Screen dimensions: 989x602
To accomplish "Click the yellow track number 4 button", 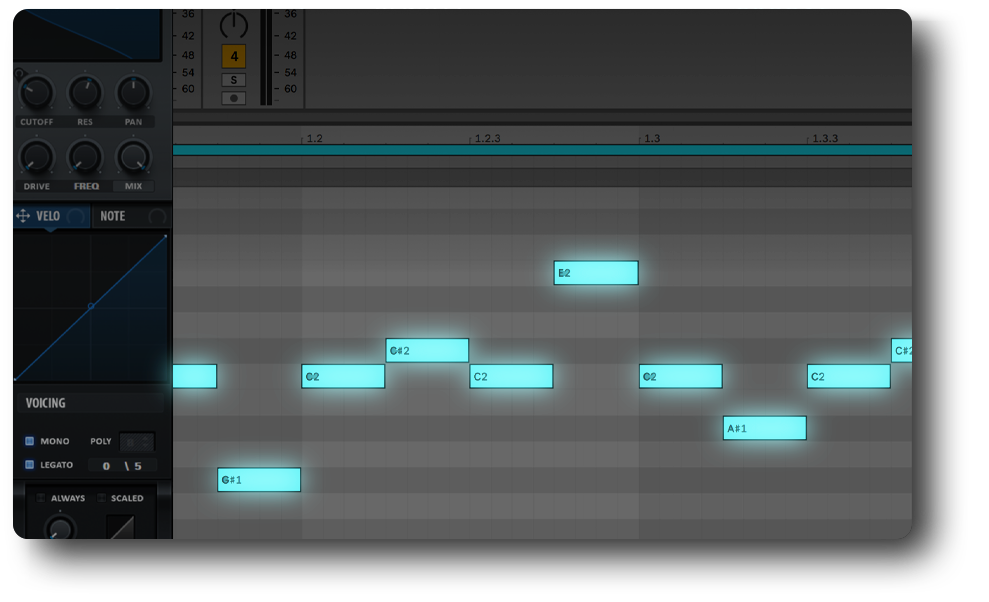I will (233, 57).
